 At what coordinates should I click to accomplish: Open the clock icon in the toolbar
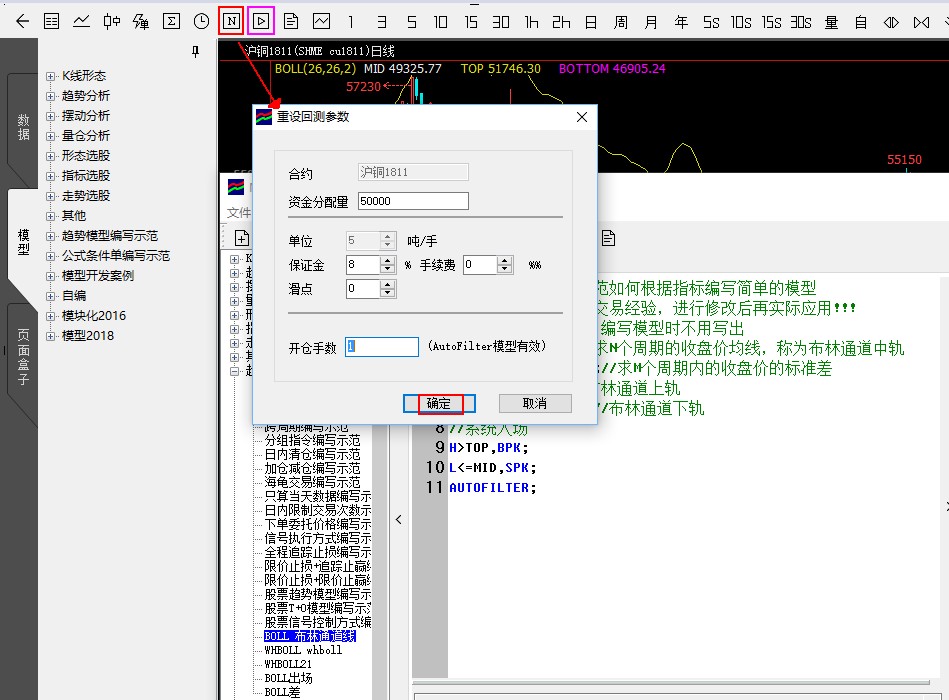point(201,20)
